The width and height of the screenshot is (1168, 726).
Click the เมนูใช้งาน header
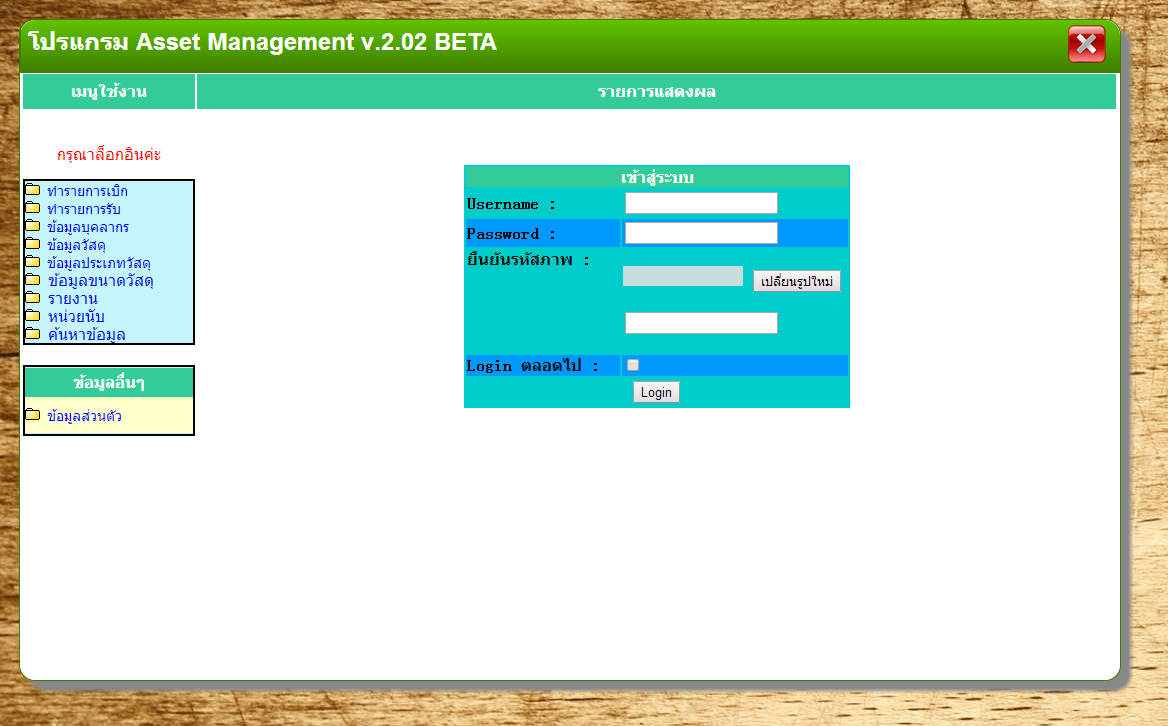109,92
